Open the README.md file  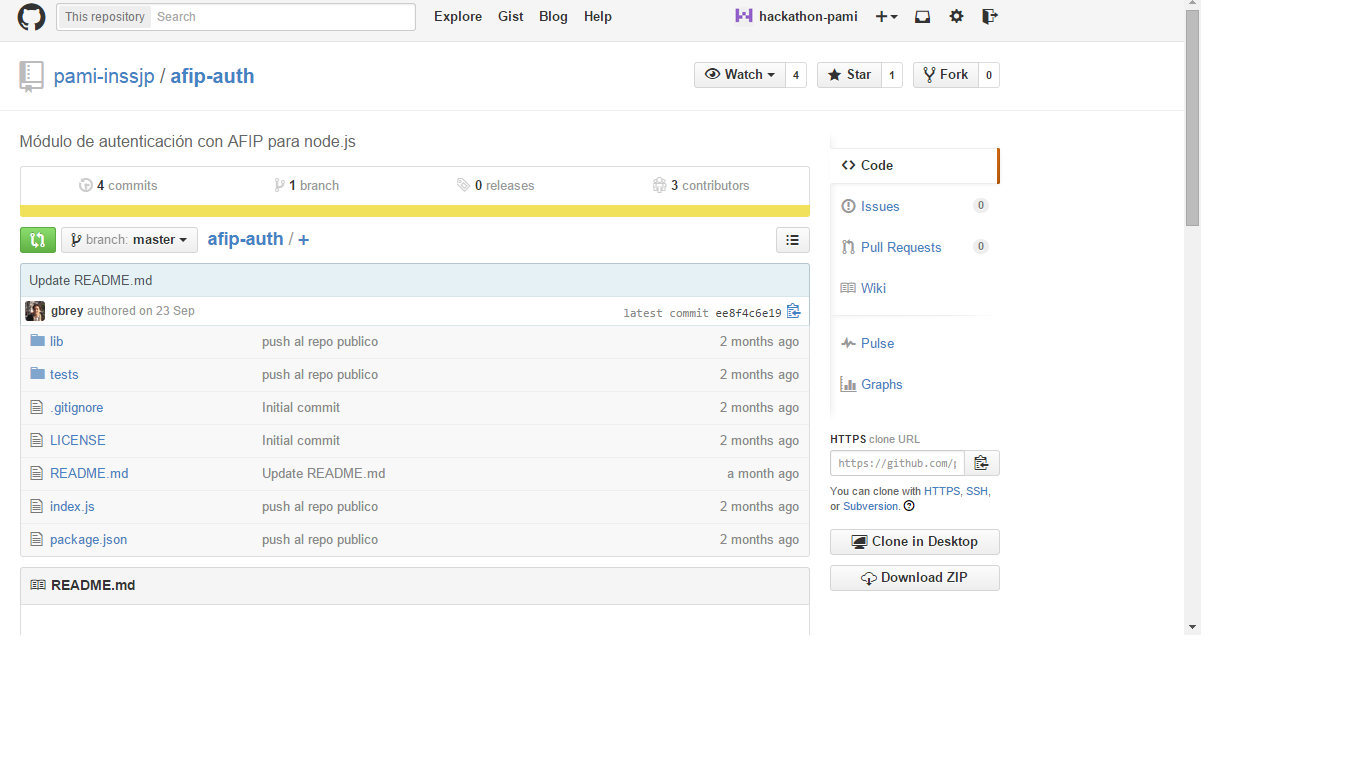click(x=89, y=474)
